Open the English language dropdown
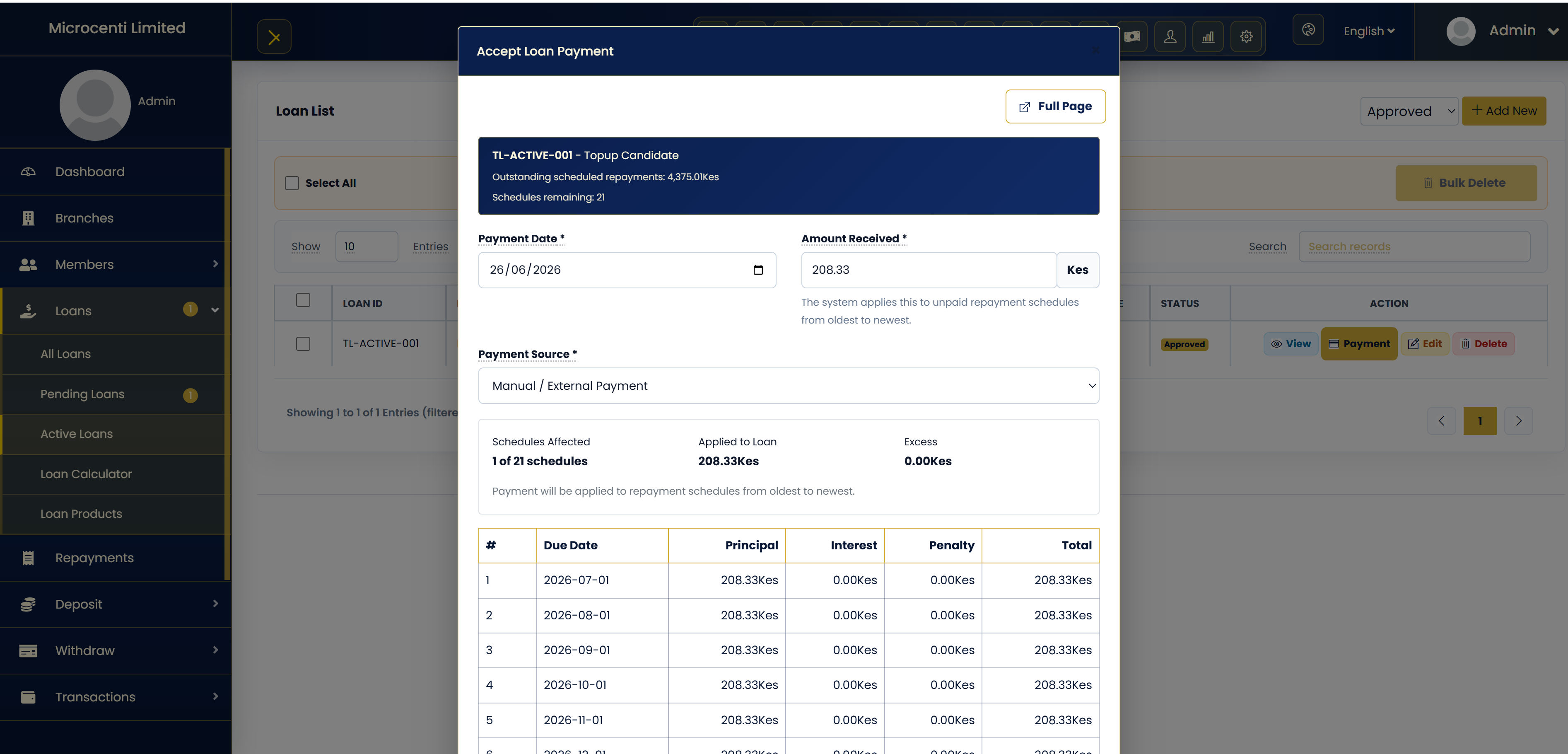Viewport: 1568px width, 754px height. (1369, 31)
